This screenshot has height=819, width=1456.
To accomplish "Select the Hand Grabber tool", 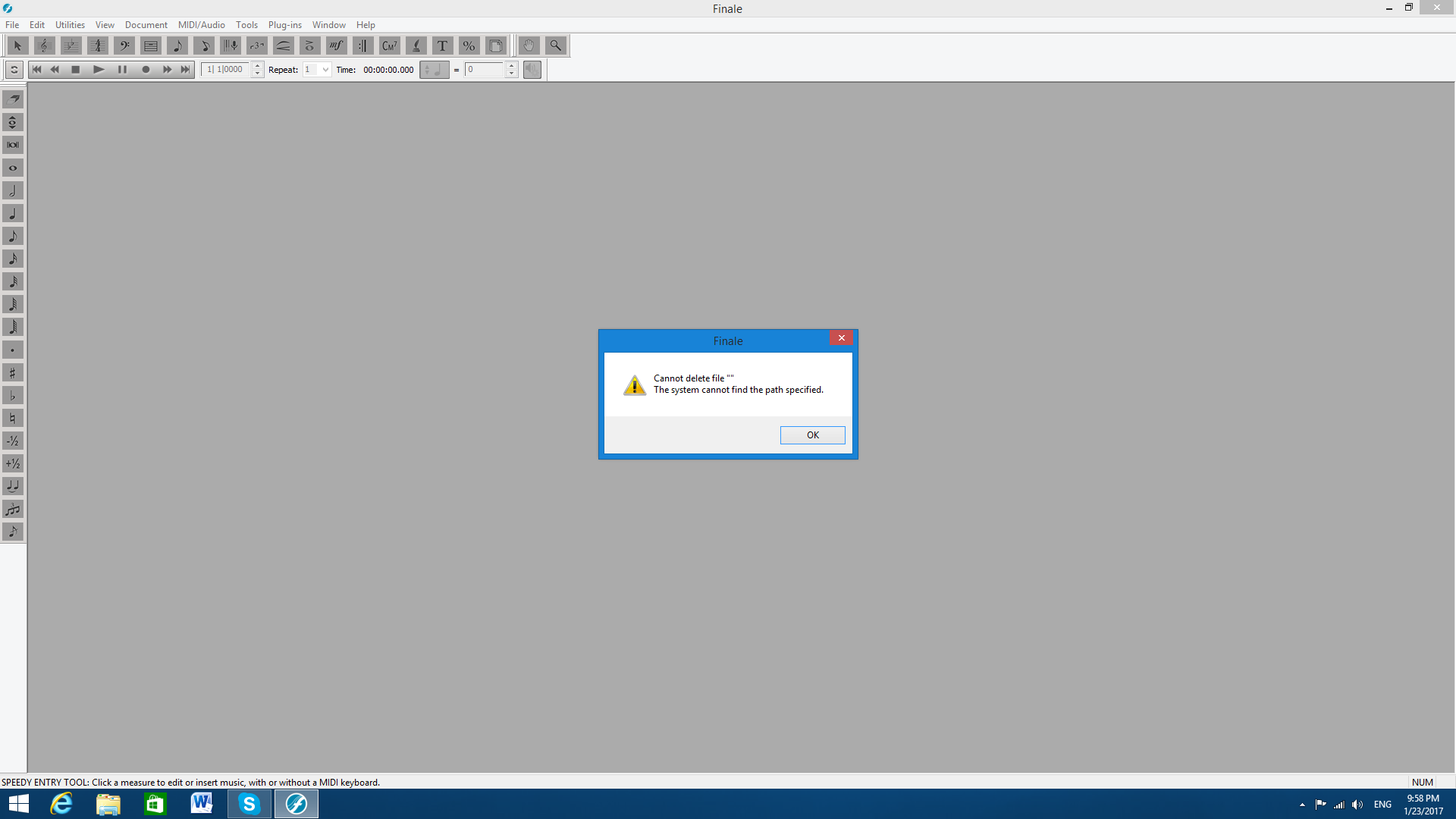I will (x=529, y=45).
